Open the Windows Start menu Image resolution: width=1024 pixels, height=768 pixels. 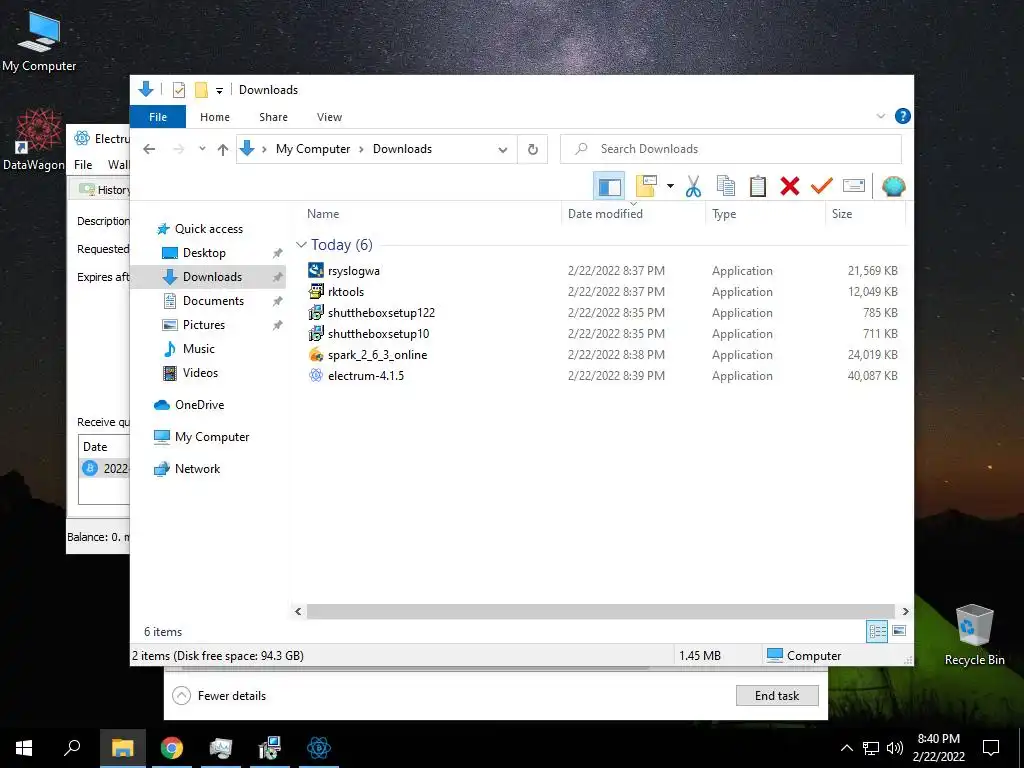24,748
